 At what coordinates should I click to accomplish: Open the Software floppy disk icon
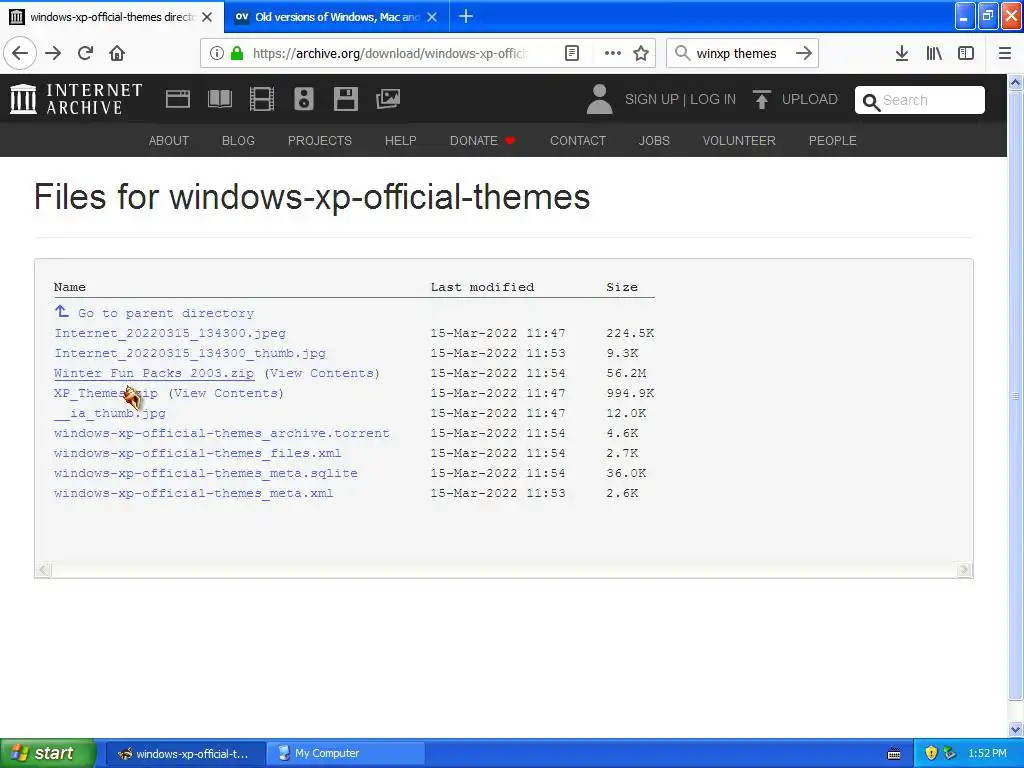[x=345, y=99]
